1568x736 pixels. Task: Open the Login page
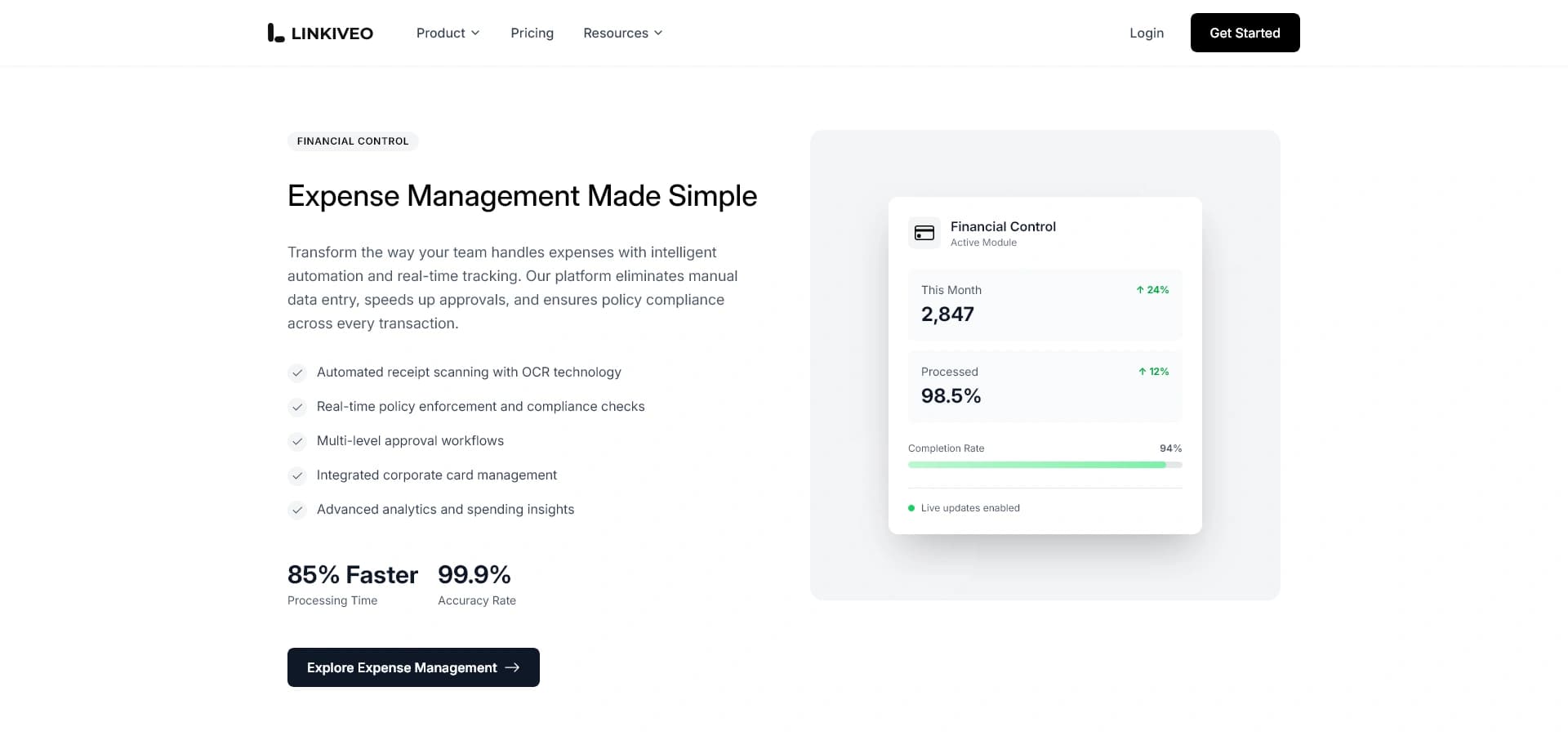tap(1146, 33)
